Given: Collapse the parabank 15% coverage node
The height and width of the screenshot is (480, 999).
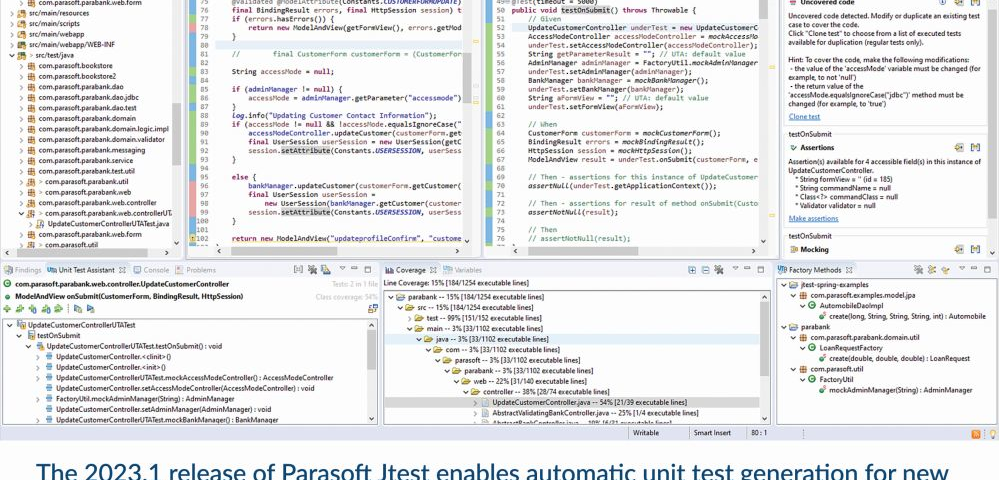Looking at the screenshot, I should tap(390, 297).
